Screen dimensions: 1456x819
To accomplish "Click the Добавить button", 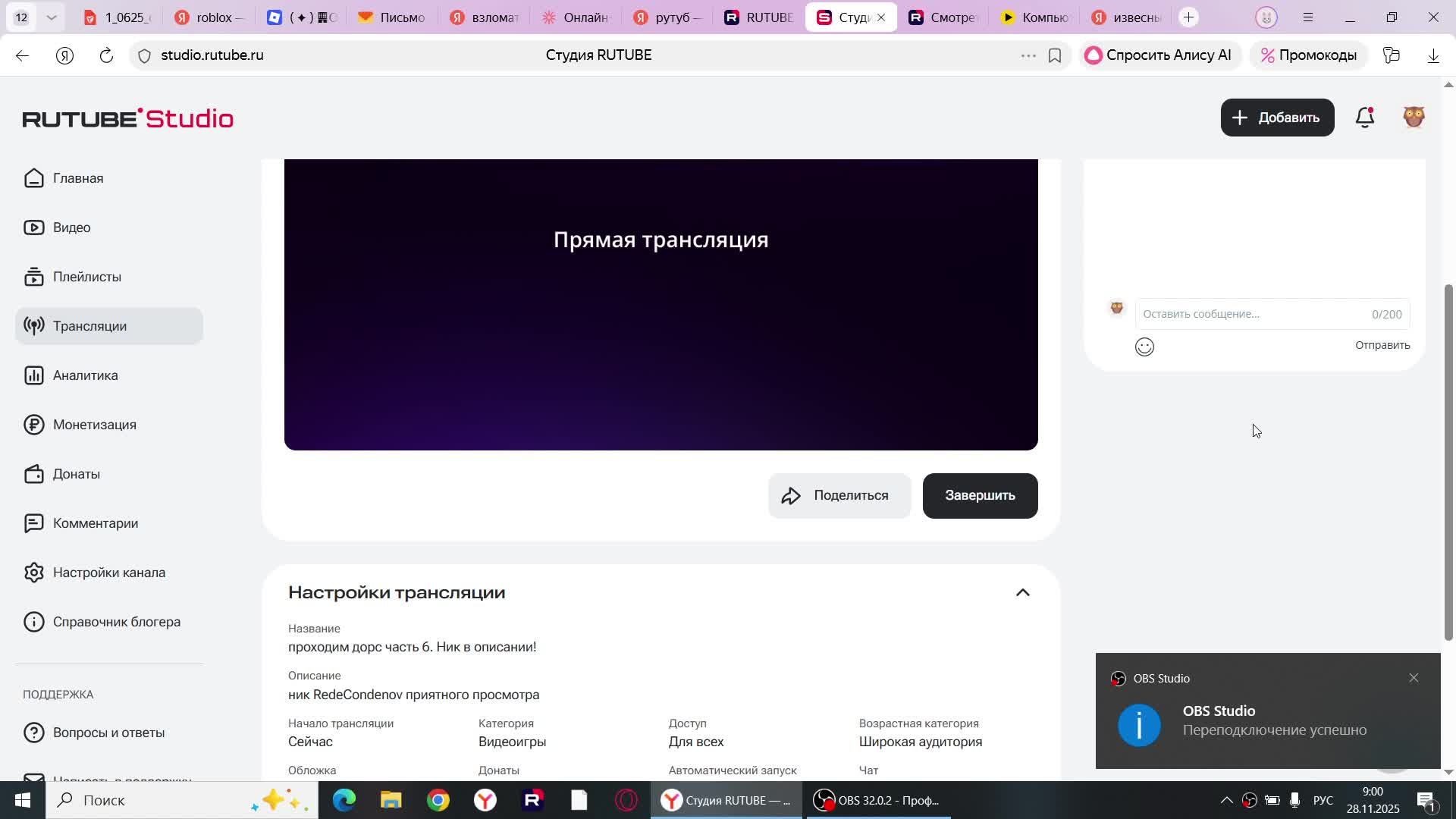I will 1277,118.
